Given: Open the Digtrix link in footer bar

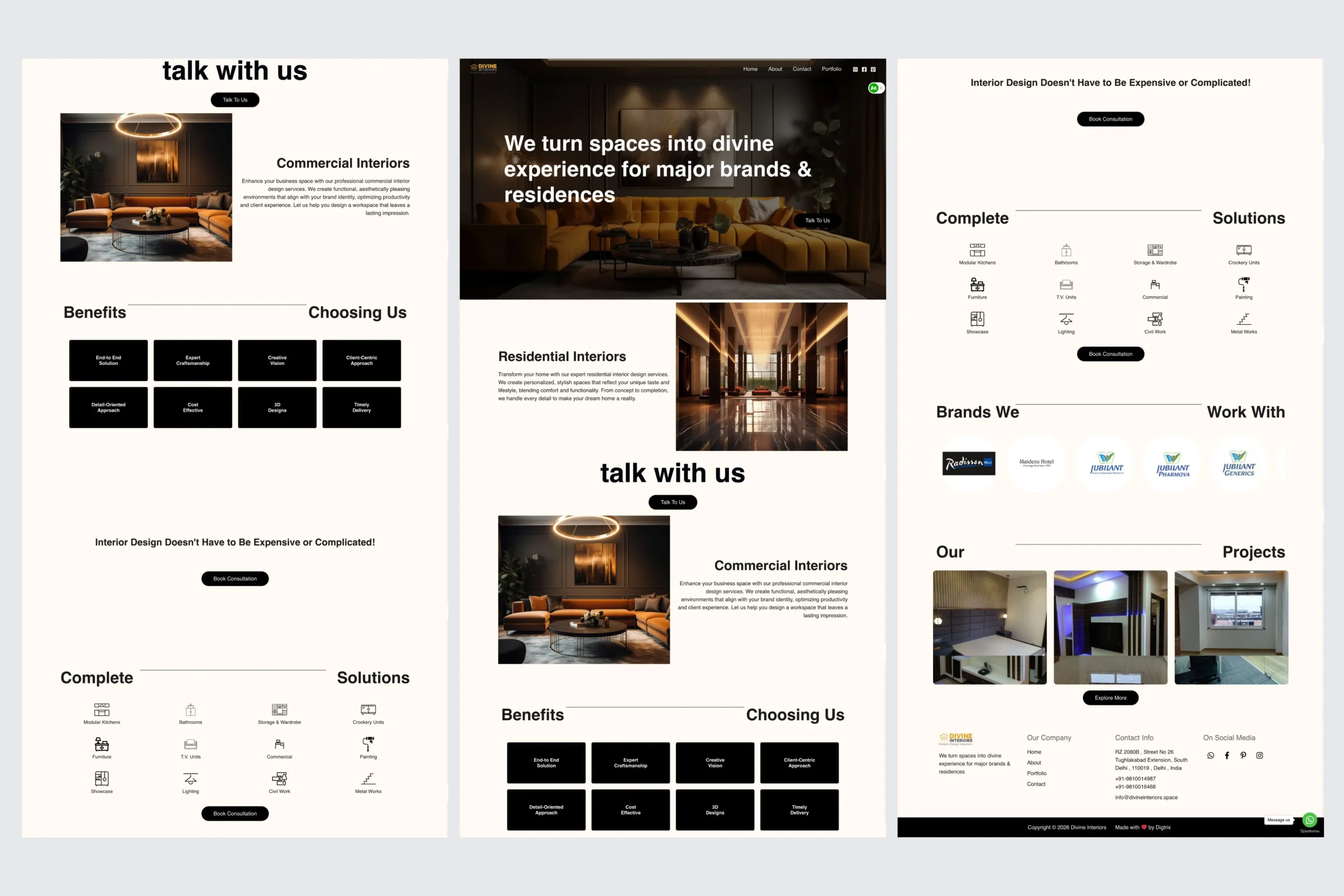Looking at the screenshot, I should tap(1163, 827).
